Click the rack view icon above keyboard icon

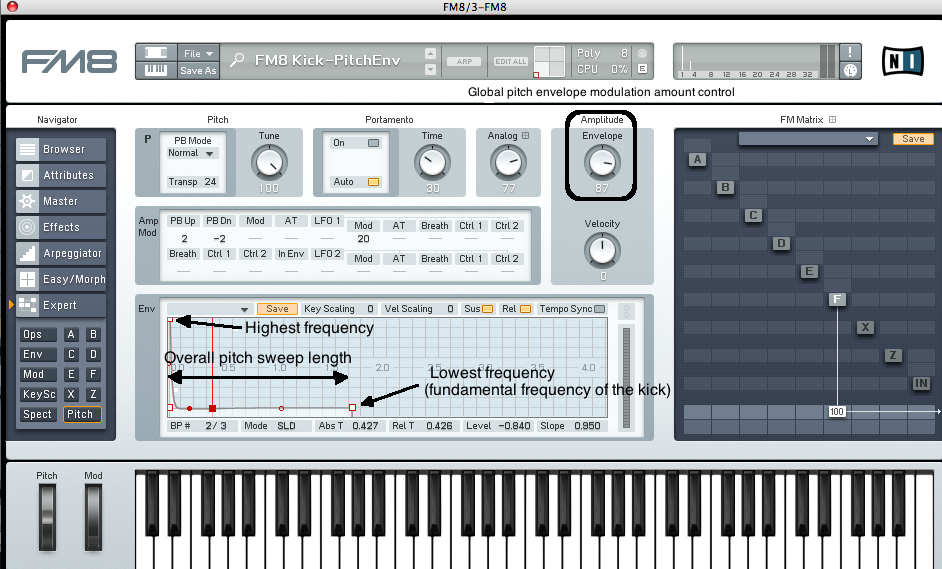(x=156, y=53)
